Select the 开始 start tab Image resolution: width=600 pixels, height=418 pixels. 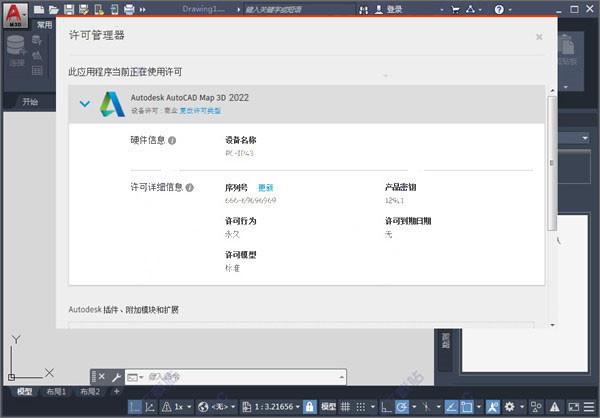pyautogui.click(x=31, y=102)
